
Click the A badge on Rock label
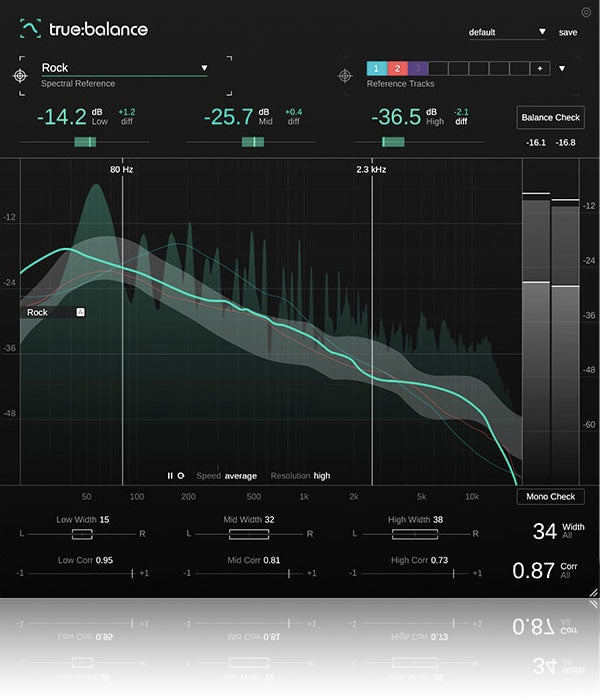pyautogui.click(x=80, y=312)
